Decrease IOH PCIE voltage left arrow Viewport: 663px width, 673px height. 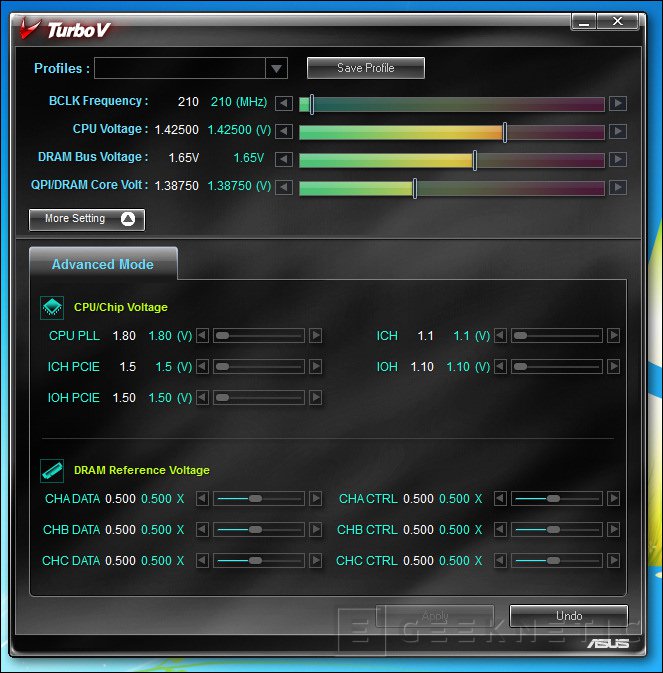[x=203, y=397]
